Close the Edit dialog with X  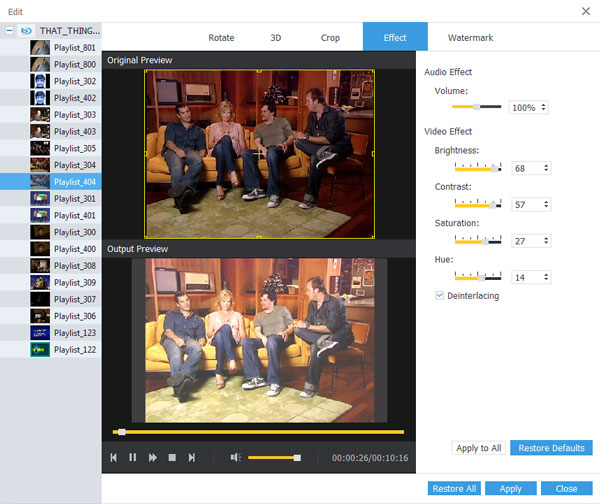coord(586,11)
